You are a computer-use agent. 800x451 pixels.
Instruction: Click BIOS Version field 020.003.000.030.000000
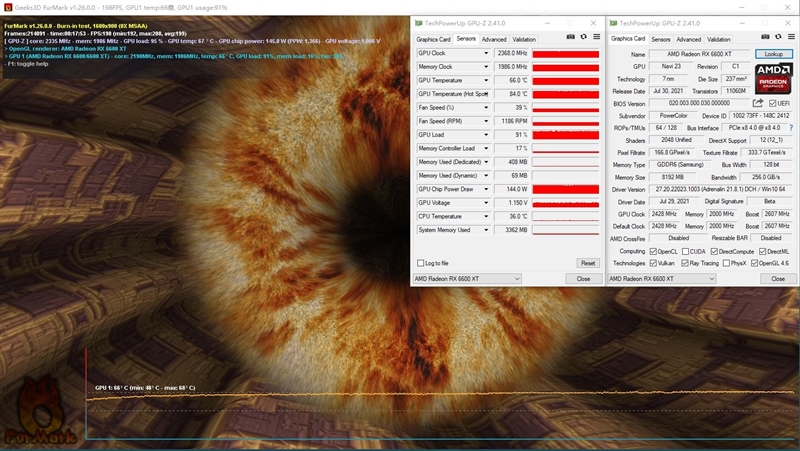pos(699,103)
